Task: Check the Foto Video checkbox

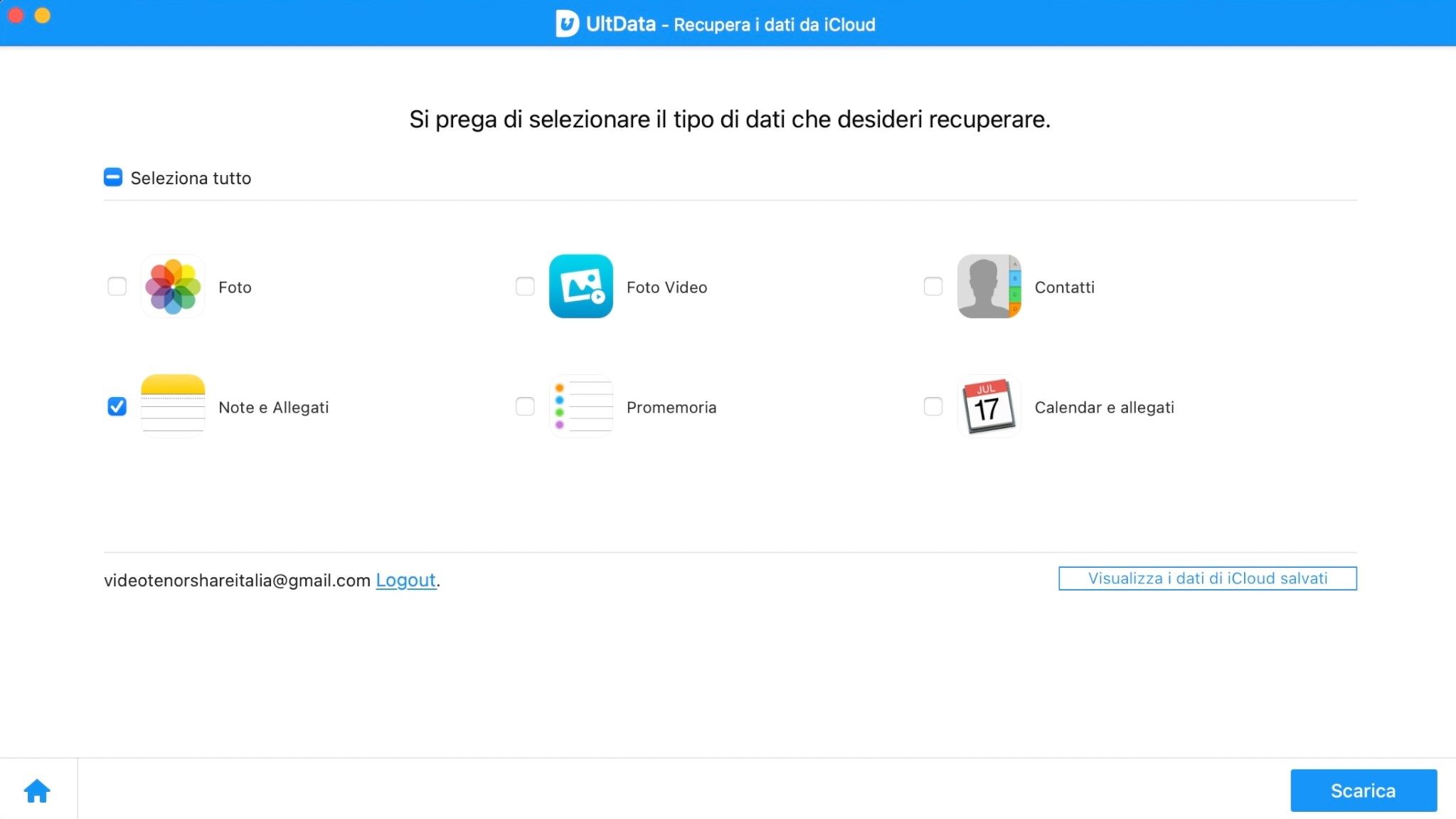Action: click(x=525, y=286)
